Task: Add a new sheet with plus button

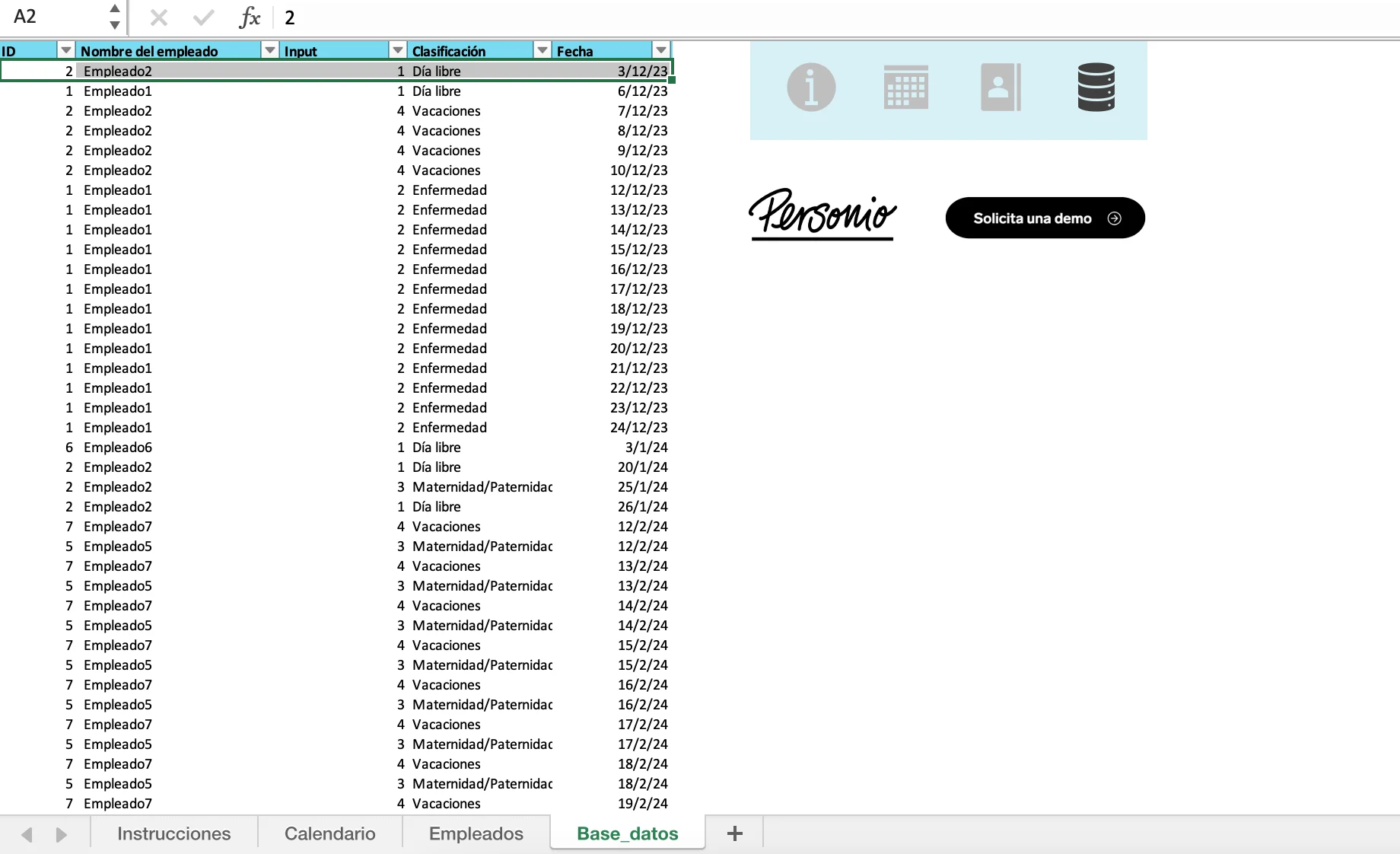Action: (735, 833)
